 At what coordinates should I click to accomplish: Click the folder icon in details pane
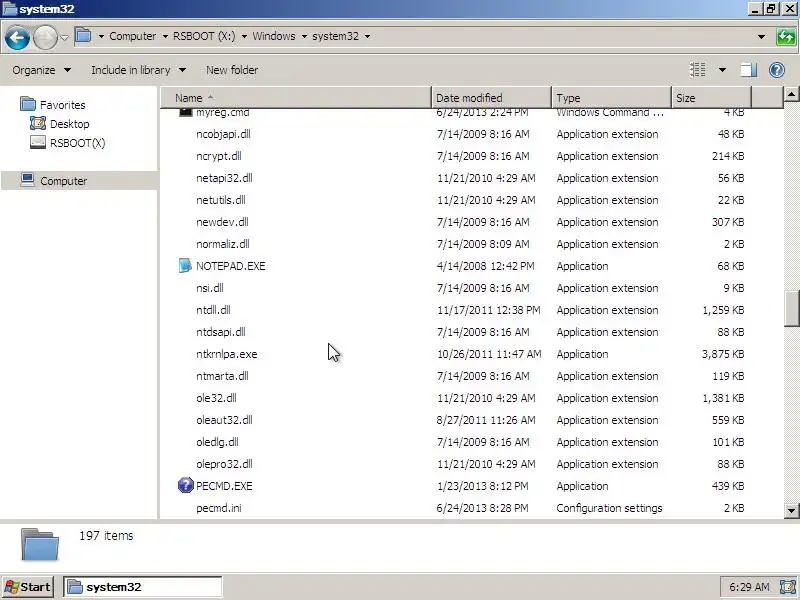(40, 544)
